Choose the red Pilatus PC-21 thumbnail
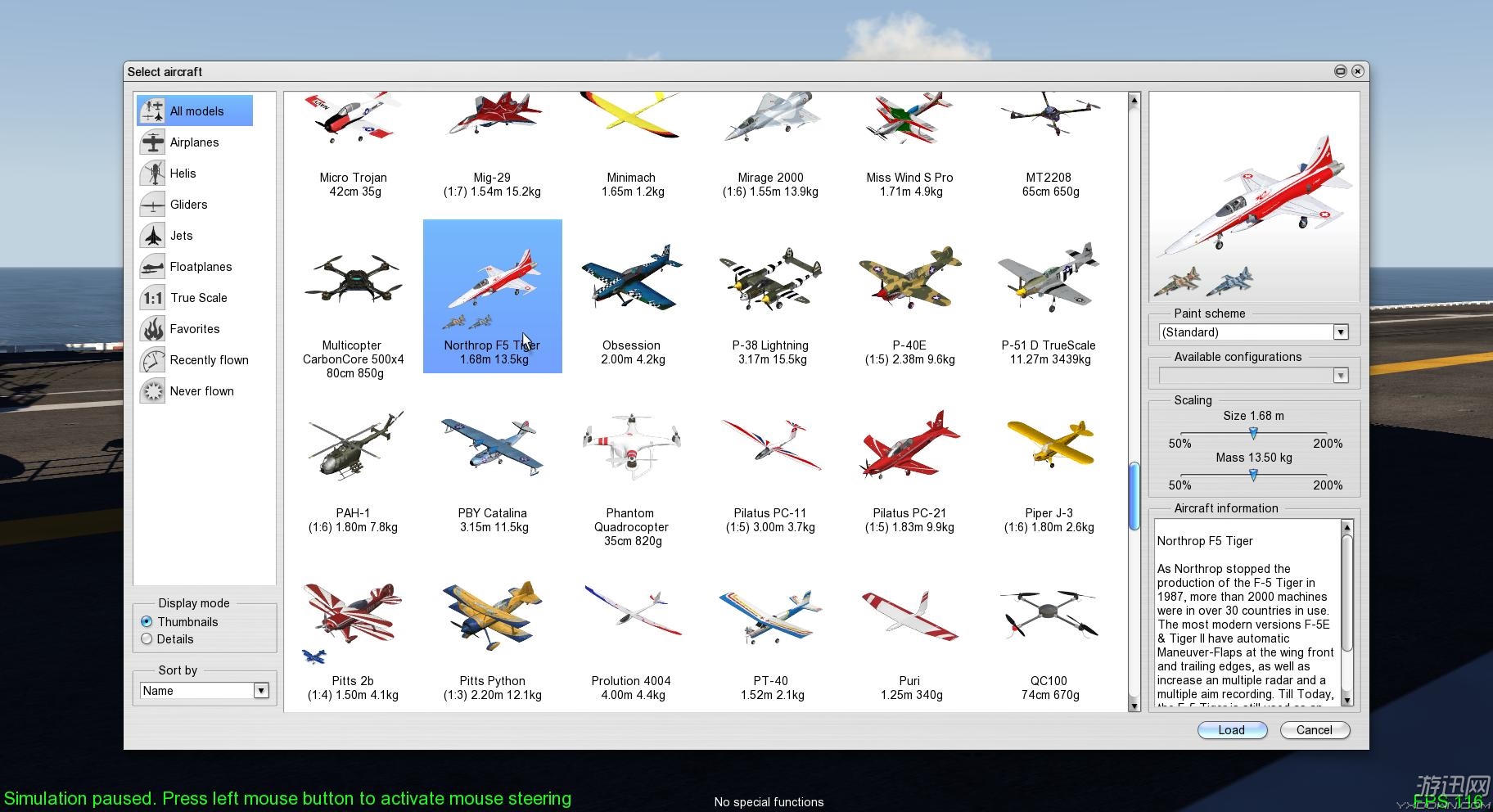The width and height of the screenshot is (1493, 812). pos(909,444)
